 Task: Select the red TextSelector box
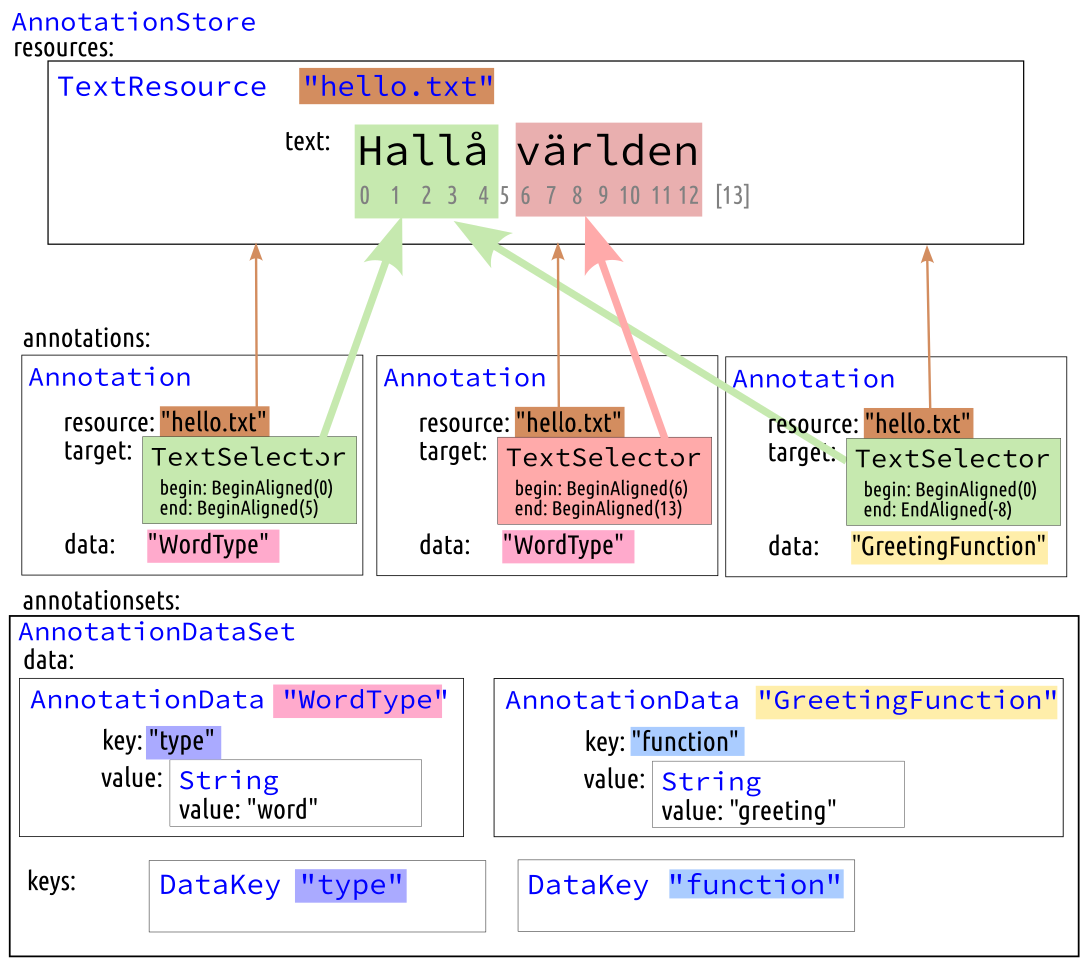603,481
